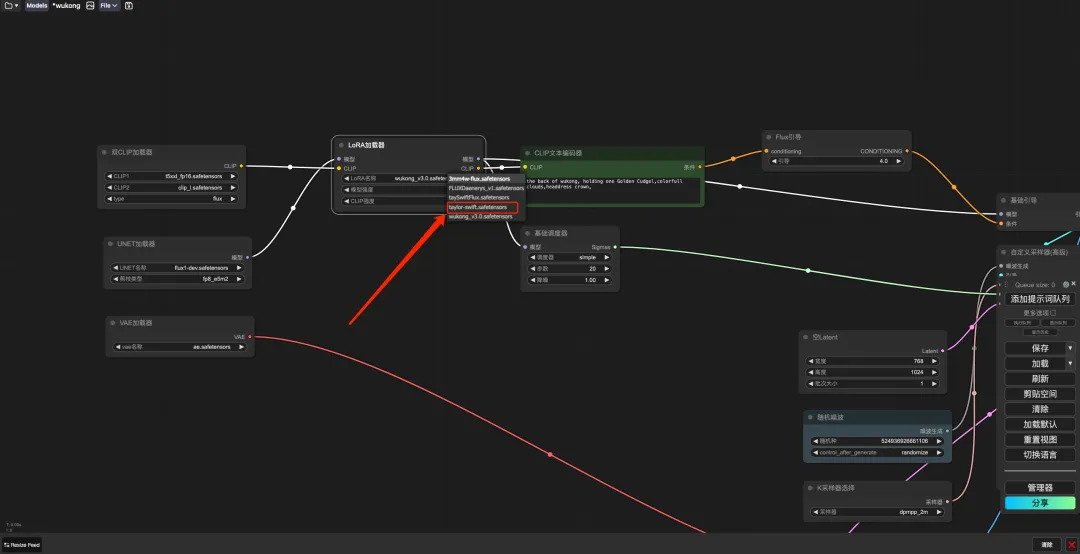The image size is (1080, 554).
Task: Select FLUXDaemerys_v1.safetensors in the list
Action: click(486, 188)
